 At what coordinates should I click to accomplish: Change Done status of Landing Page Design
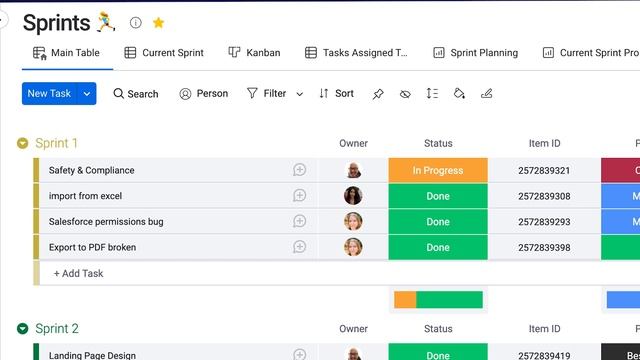(x=438, y=352)
